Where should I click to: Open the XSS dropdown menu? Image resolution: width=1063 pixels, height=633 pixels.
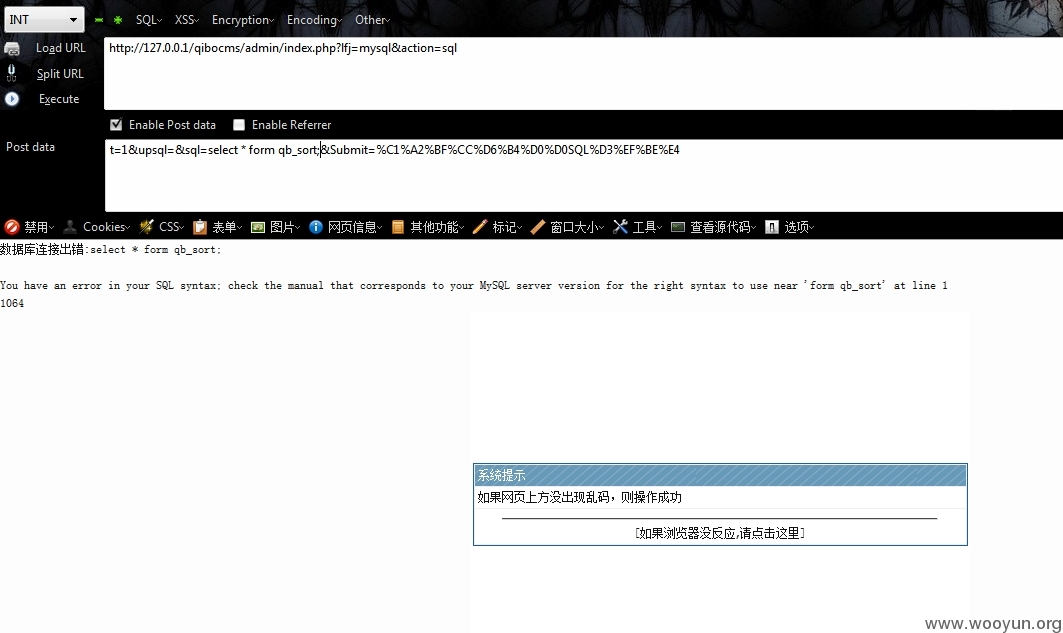186,20
